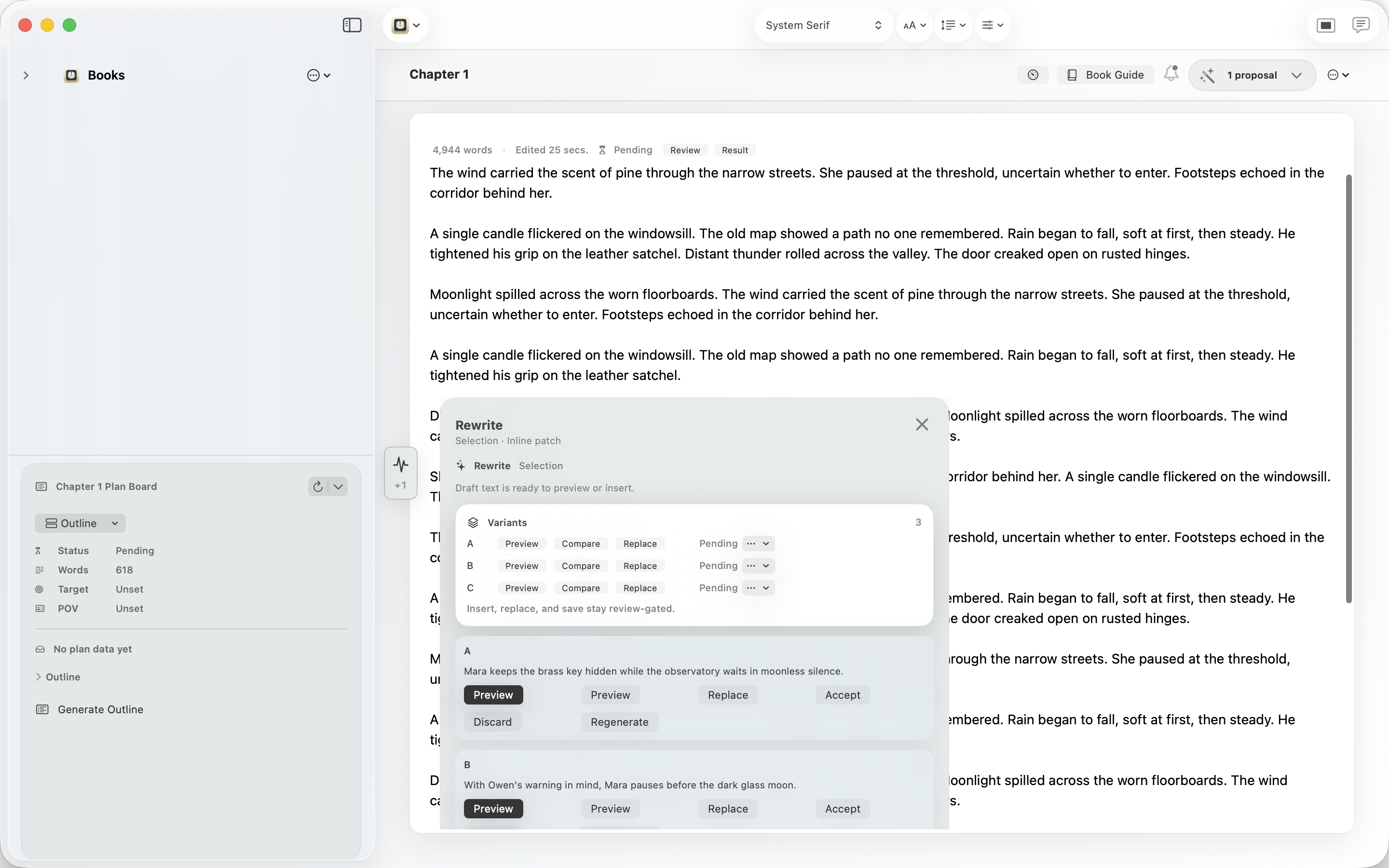This screenshot has width=1389, height=868.
Task: Discard variant A
Action: (x=492, y=721)
